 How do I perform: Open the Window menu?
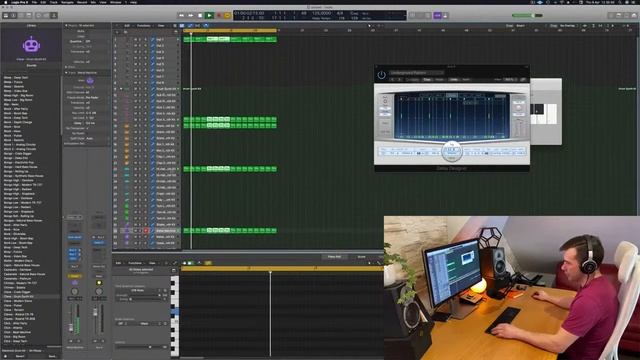coord(116,2)
